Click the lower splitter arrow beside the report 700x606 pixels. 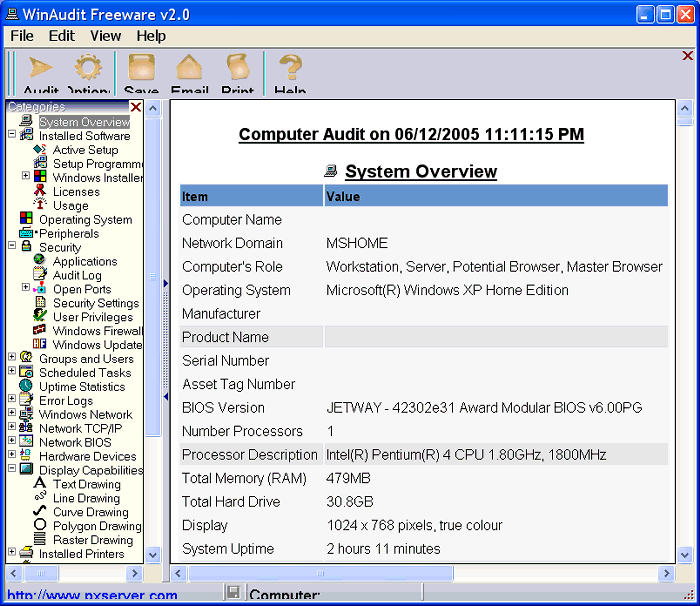[166, 397]
